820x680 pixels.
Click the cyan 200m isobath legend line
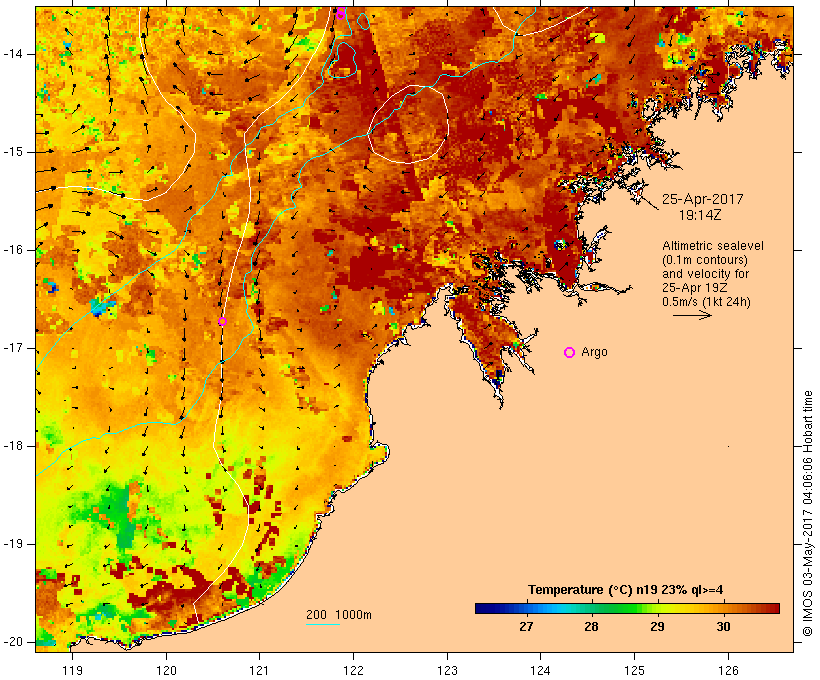tap(323, 624)
